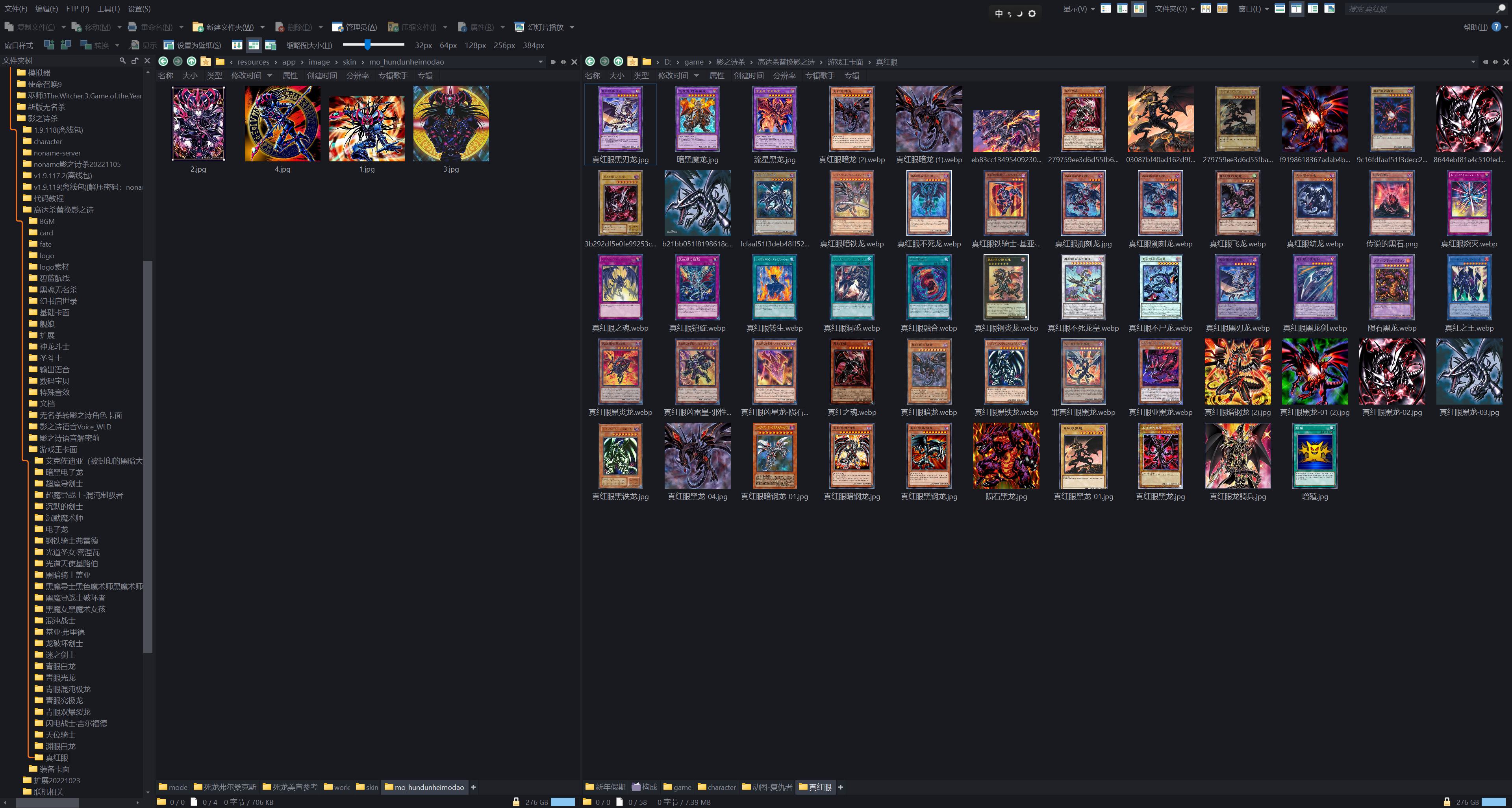The height and width of the screenshot is (808, 1512).
Task: Open the 文件(F) menu
Action: click(16, 9)
